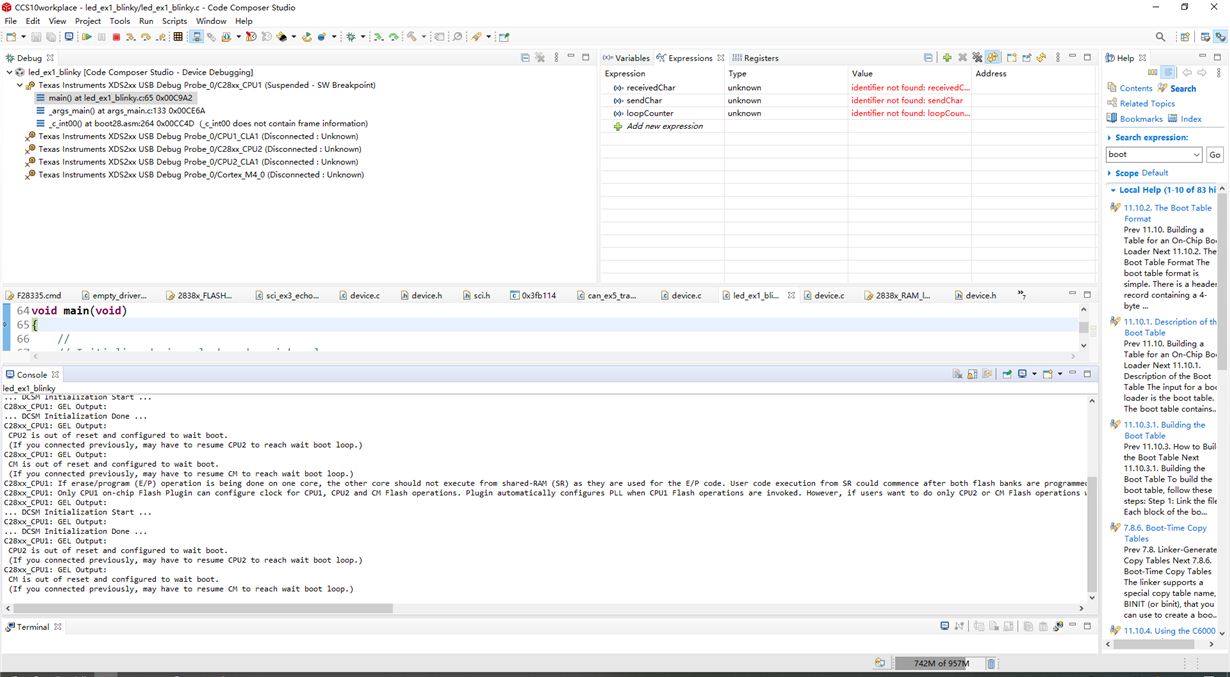This screenshot has height=677, width=1230.
Task: Click green plus Add Expression toolbar icon
Action: pos(947,58)
